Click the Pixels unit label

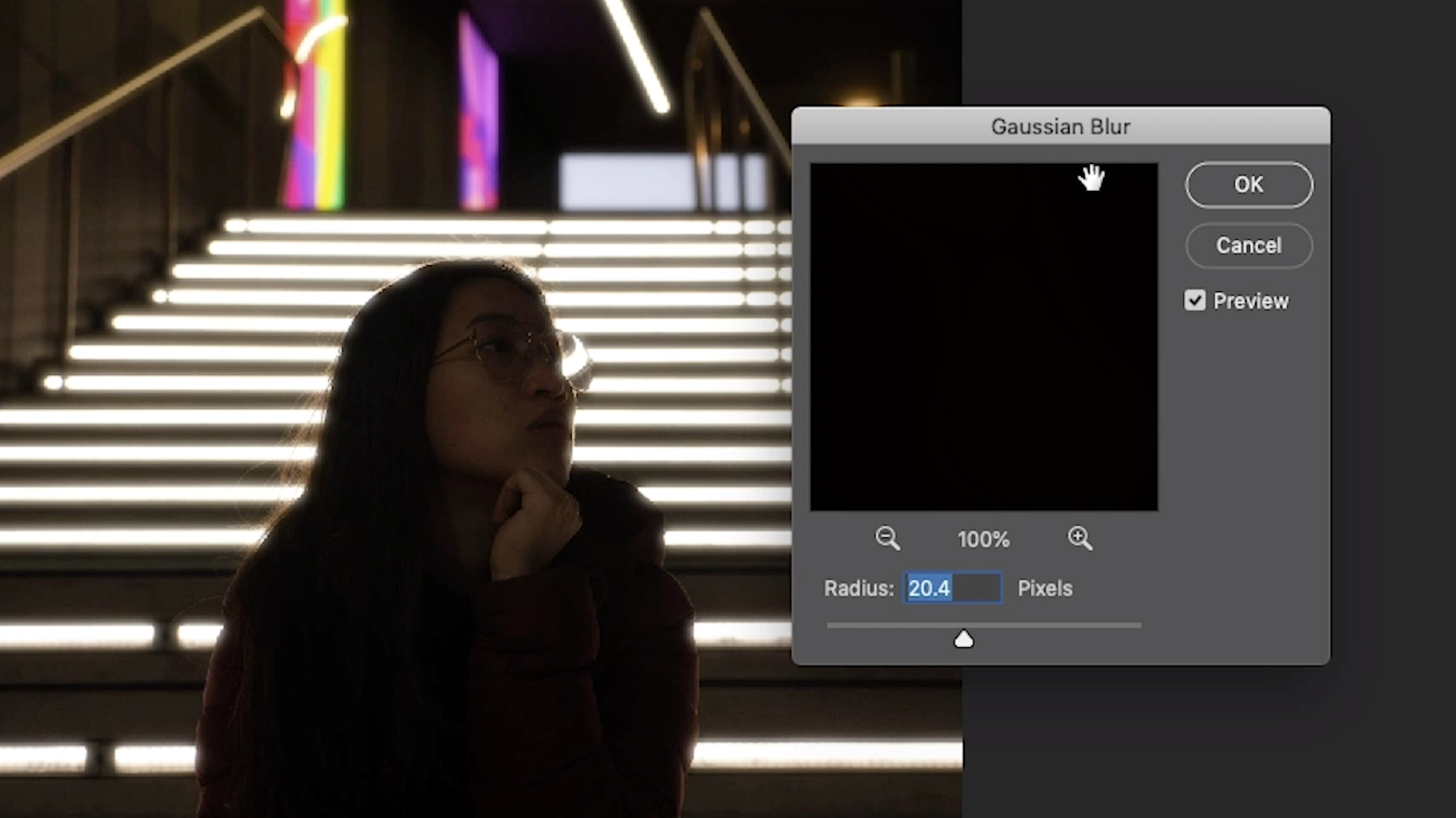click(1044, 588)
